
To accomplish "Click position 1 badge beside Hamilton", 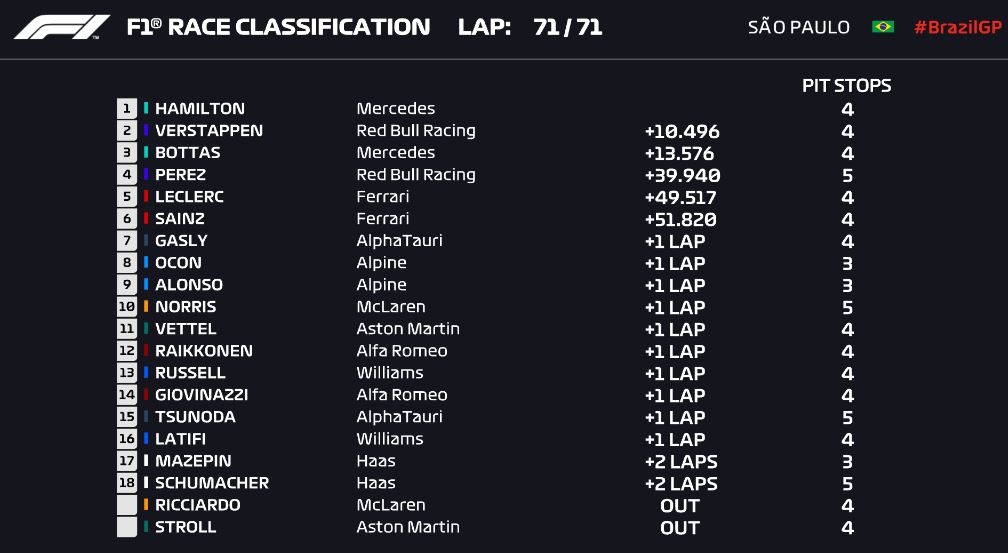I will [126, 109].
